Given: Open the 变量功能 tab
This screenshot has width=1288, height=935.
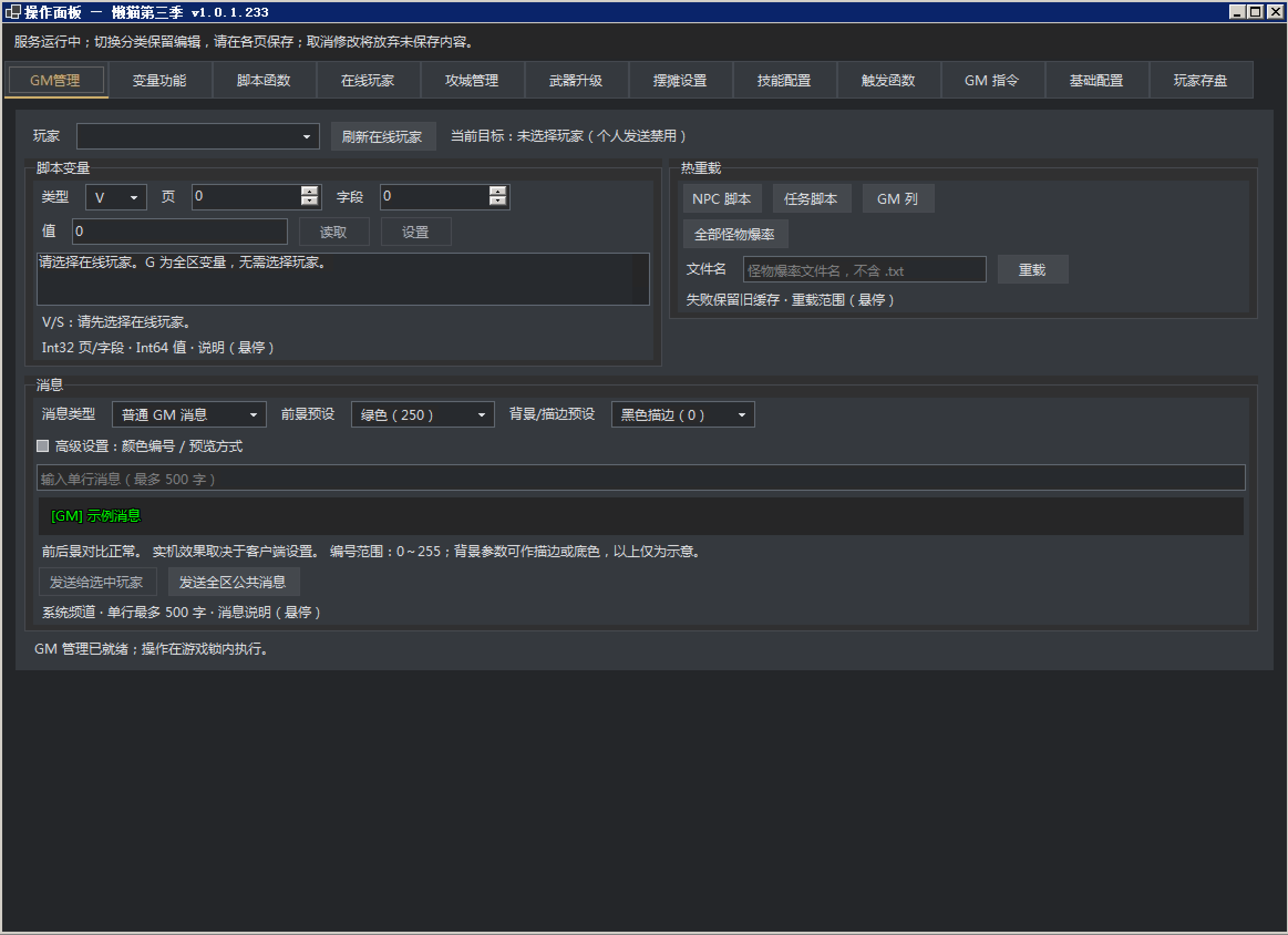Looking at the screenshot, I should [x=159, y=80].
